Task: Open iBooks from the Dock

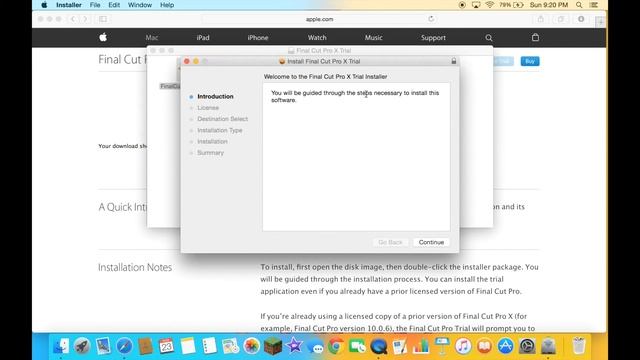Action: [x=484, y=346]
